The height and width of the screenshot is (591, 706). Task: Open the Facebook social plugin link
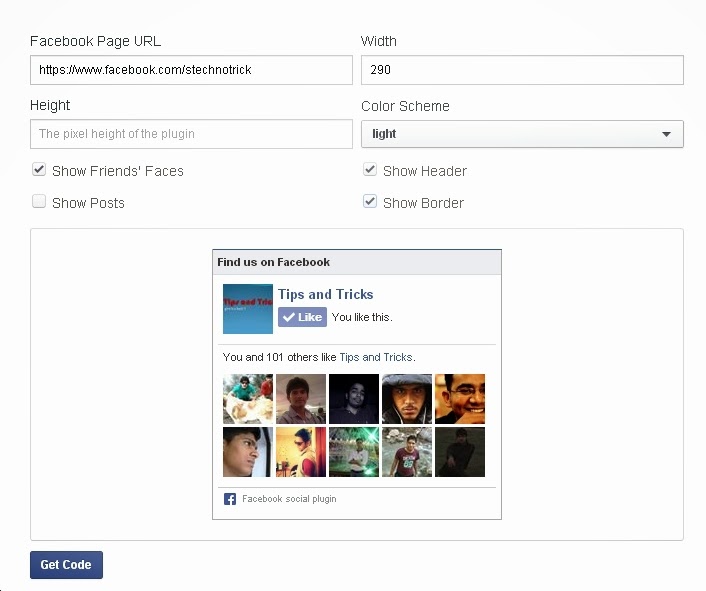coord(289,499)
